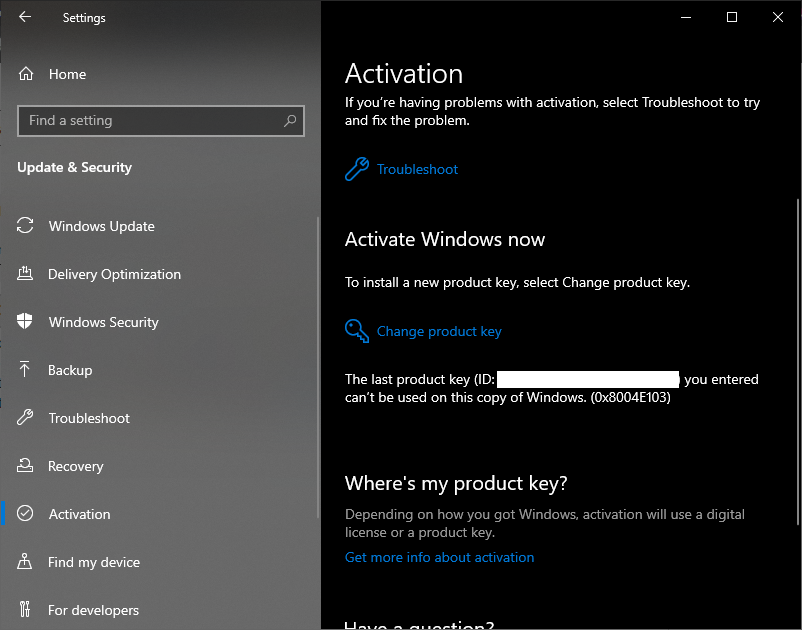Click the Delivery Optimization icon
This screenshot has height=630, width=802.
click(x=25, y=274)
